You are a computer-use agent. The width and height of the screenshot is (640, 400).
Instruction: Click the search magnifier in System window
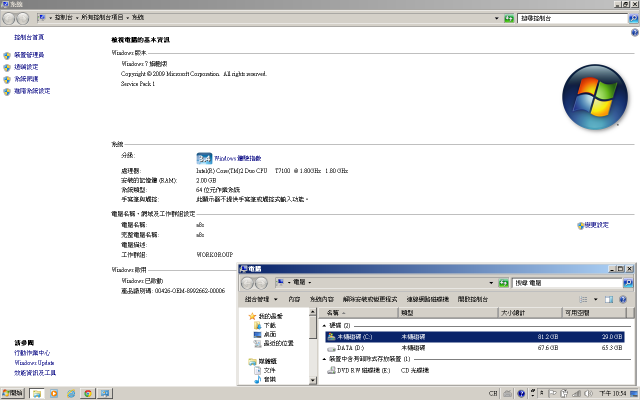pos(633,18)
